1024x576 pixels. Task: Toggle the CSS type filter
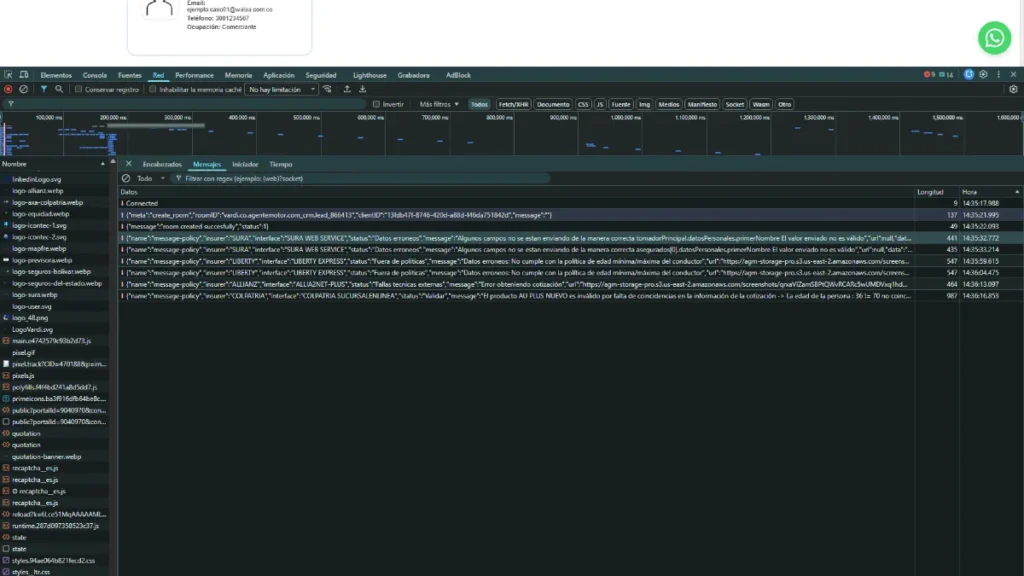(x=583, y=104)
